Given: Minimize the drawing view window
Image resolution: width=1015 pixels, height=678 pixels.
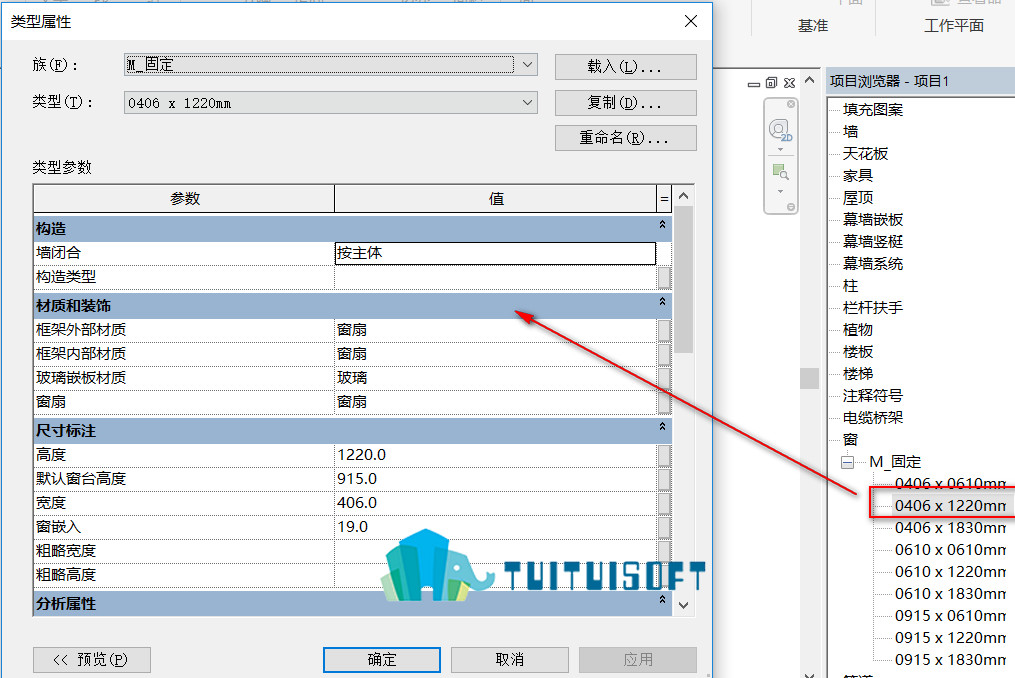Looking at the screenshot, I should tap(753, 84).
